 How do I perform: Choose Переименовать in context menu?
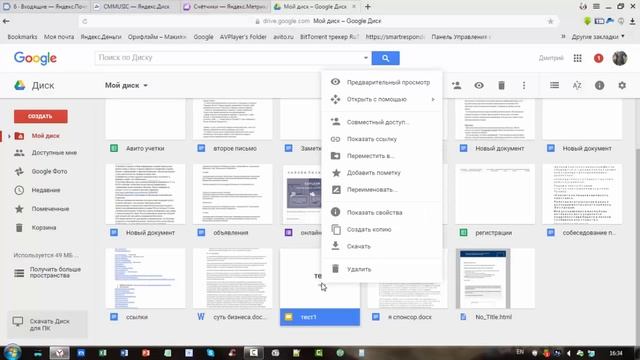pyautogui.click(x=382, y=190)
